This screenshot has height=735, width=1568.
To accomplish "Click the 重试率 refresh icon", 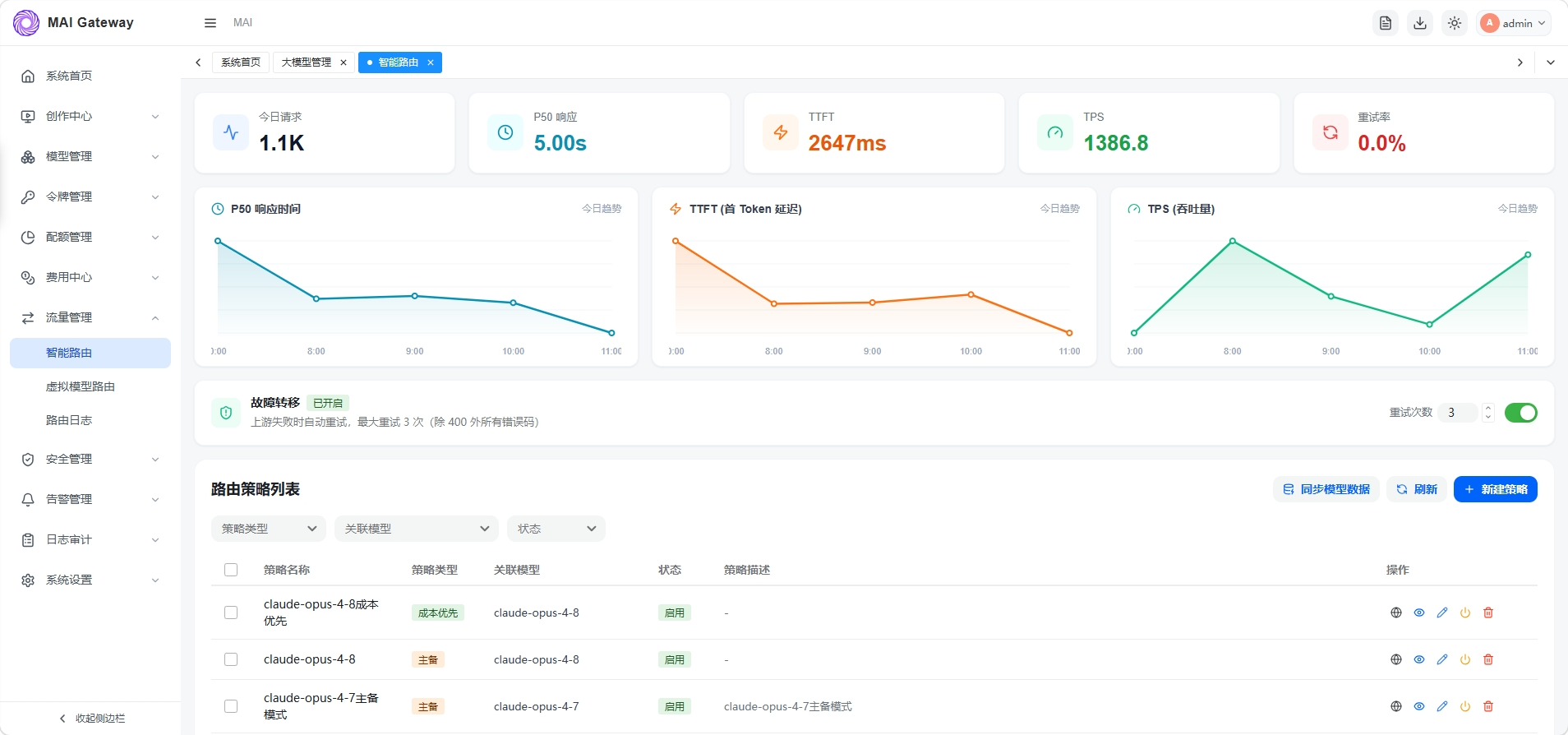I will coord(1330,132).
